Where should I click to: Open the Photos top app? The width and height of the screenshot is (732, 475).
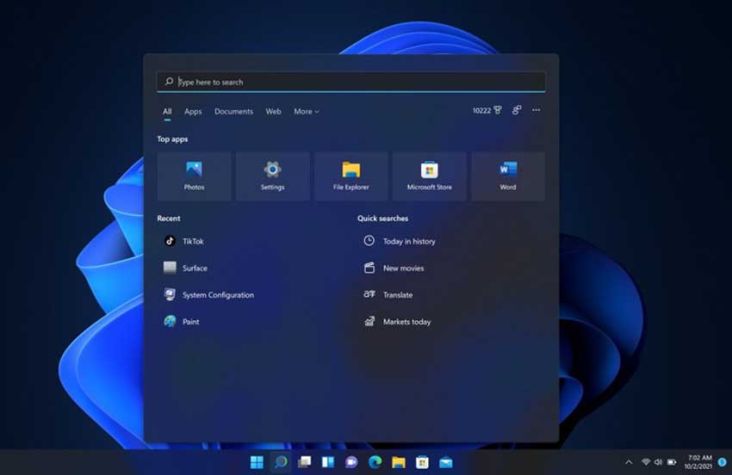pos(194,176)
